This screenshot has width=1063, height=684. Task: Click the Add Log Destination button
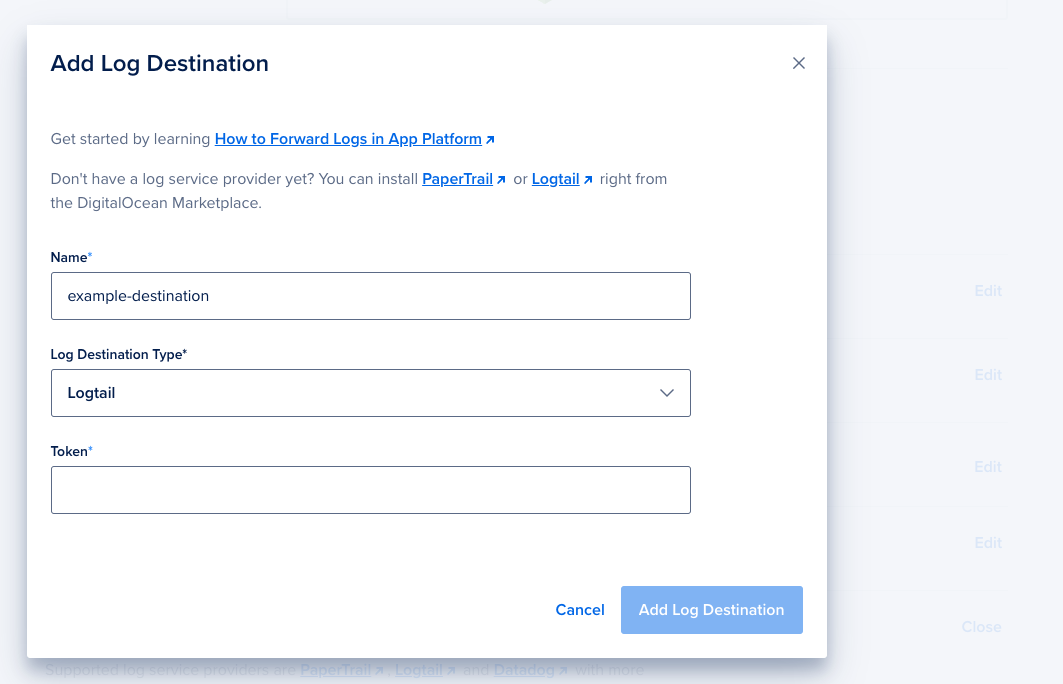(x=712, y=610)
